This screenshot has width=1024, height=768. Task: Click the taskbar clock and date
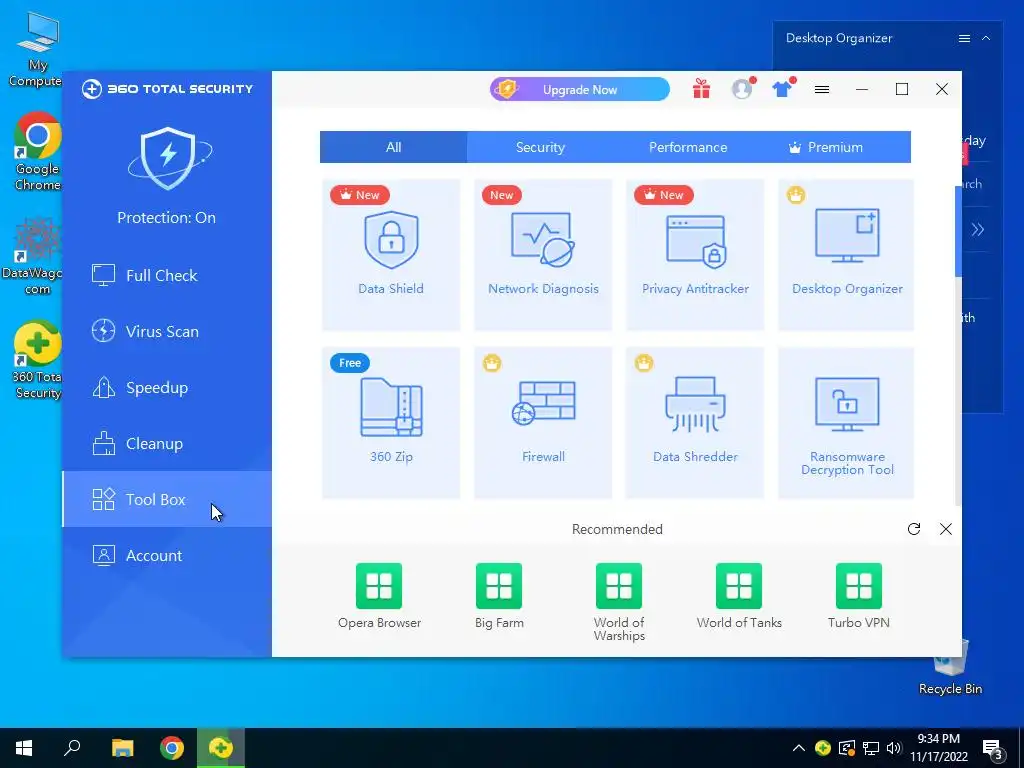click(938, 748)
